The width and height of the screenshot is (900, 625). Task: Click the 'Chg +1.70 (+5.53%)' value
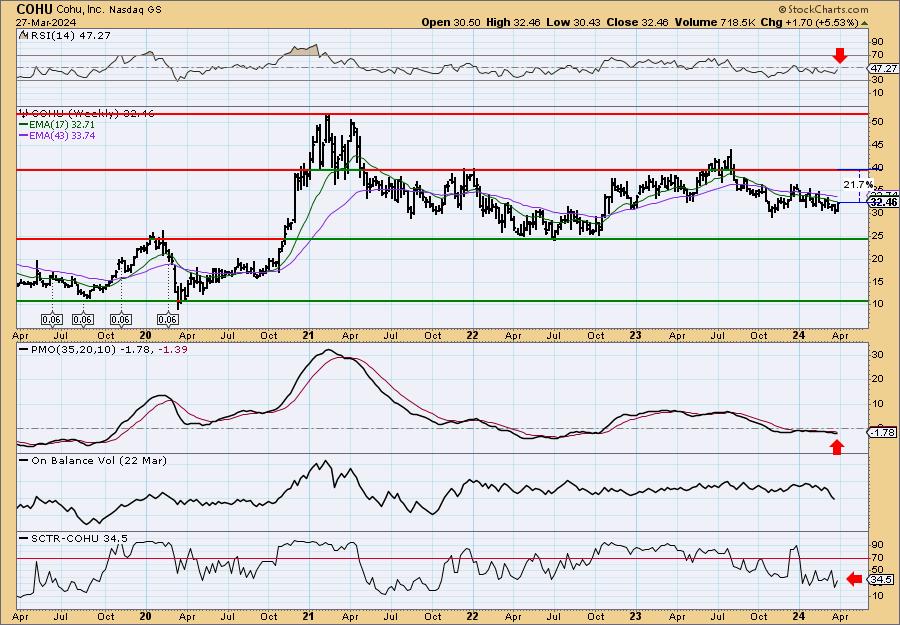(x=809, y=22)
